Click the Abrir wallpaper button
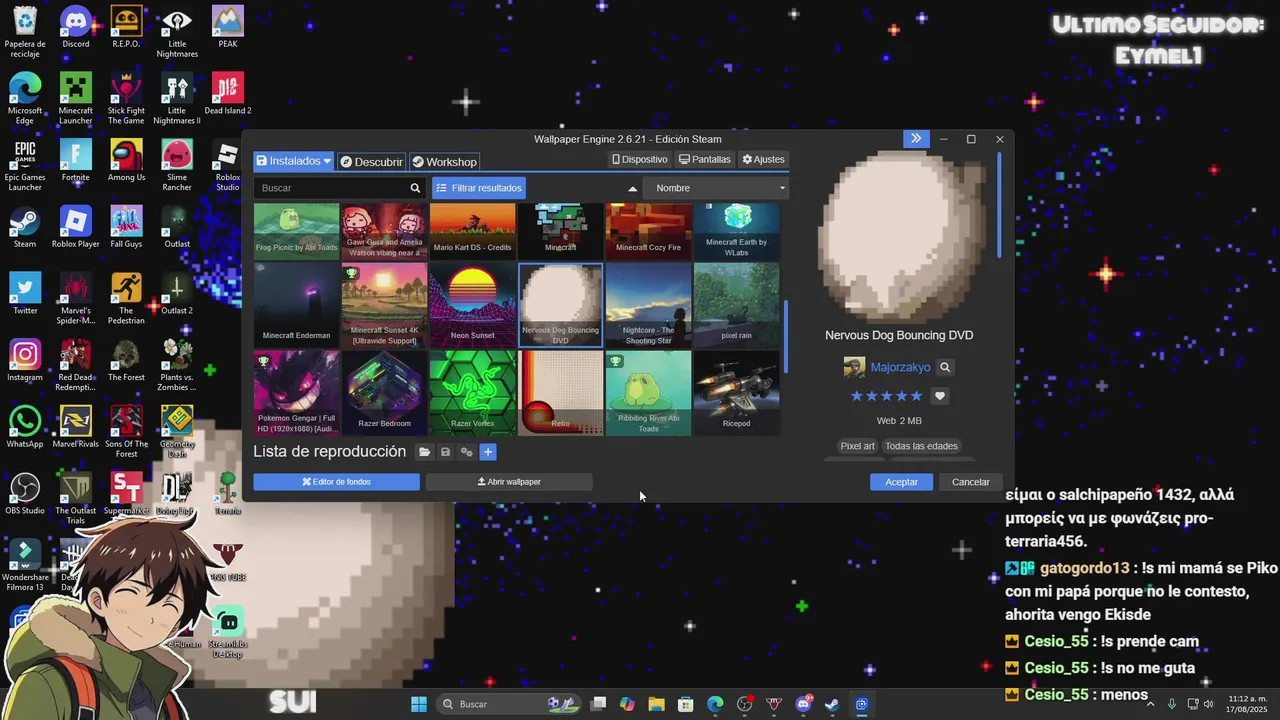1280x720 pixels. click(x=509, y=482)
